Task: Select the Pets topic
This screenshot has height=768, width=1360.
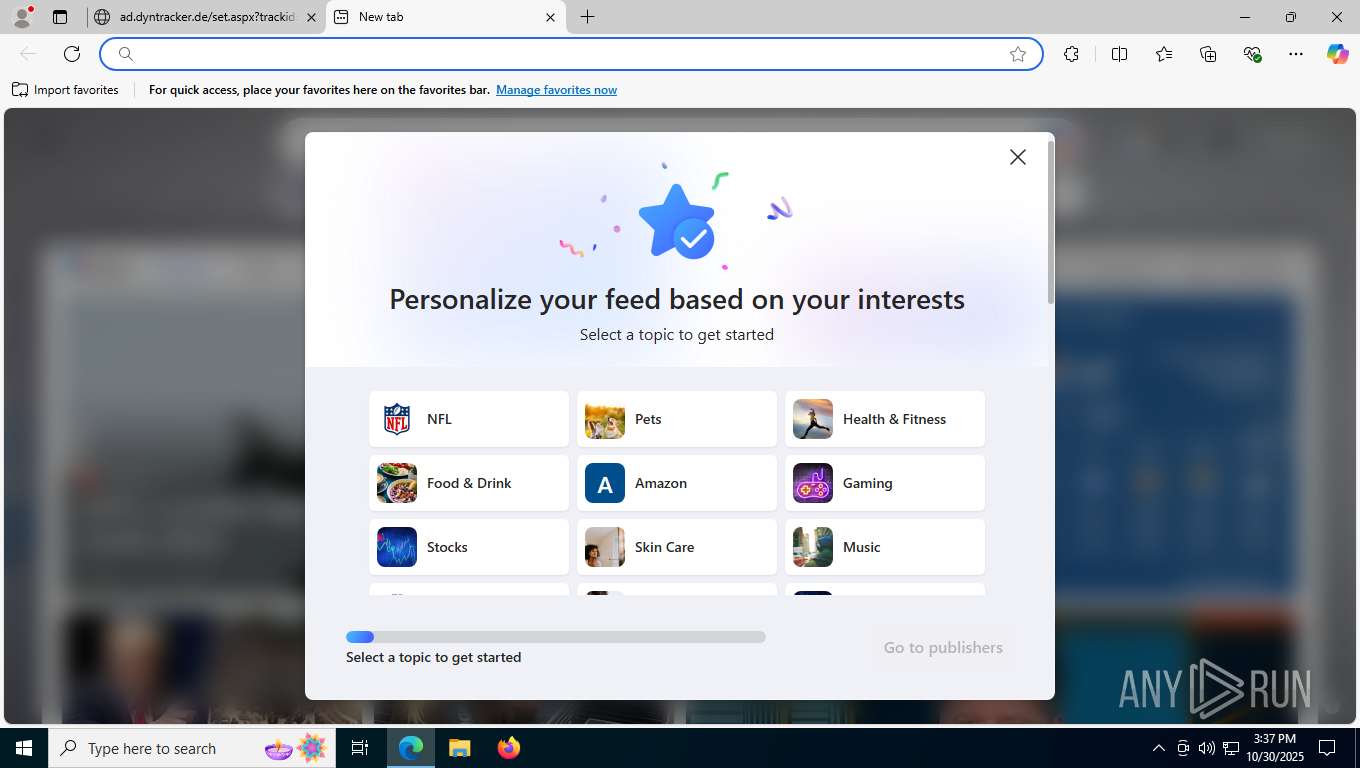Action: 677,419
